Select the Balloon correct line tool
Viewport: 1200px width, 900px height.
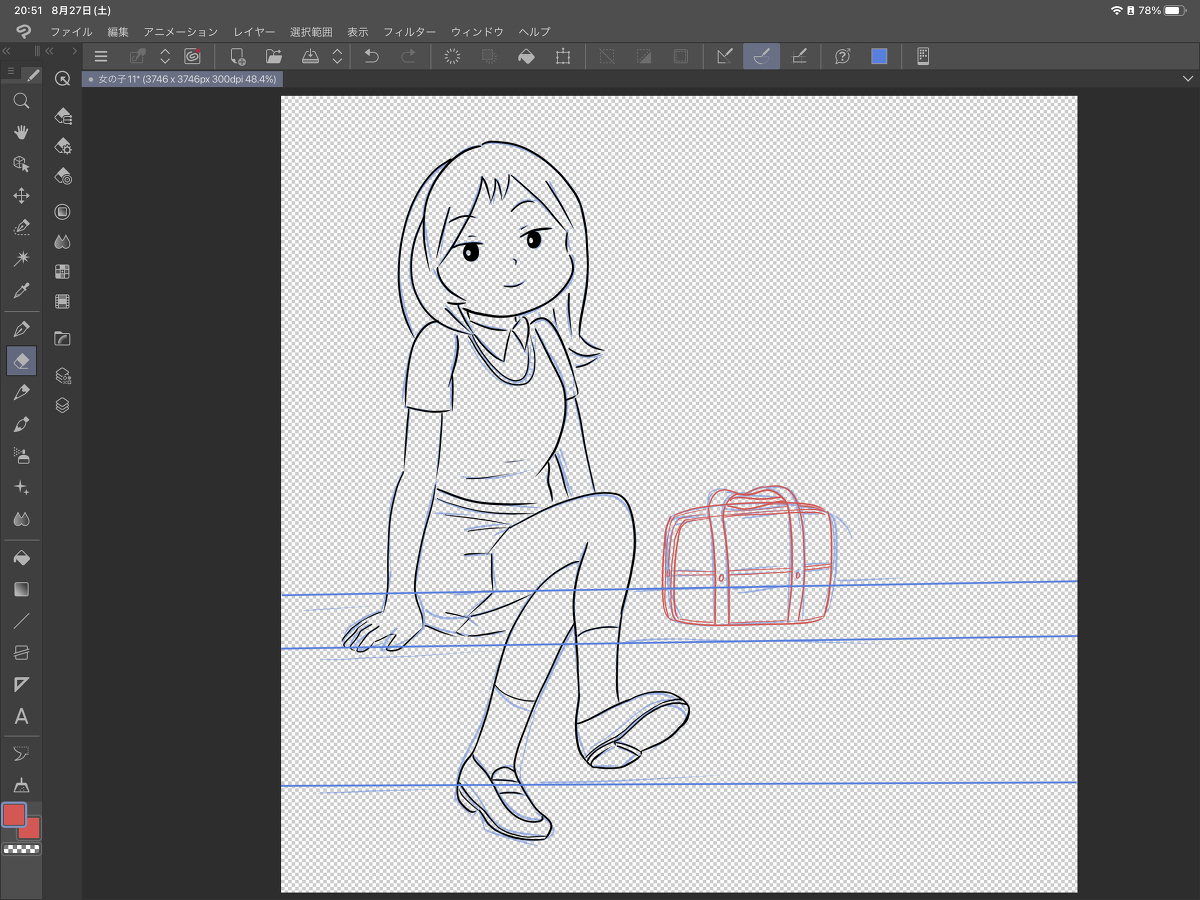coord(21,752)
